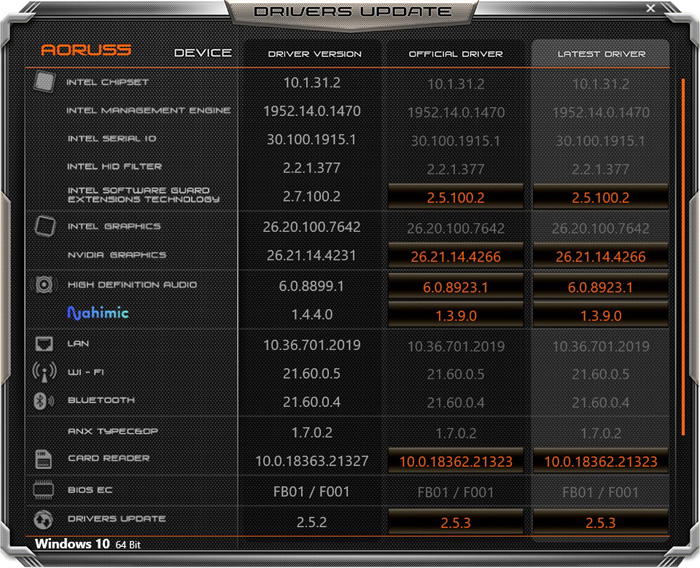Click the BIOS EC chip icon
Screen dimensions: 700x568
pyautogui.click(x=43, y=490)
